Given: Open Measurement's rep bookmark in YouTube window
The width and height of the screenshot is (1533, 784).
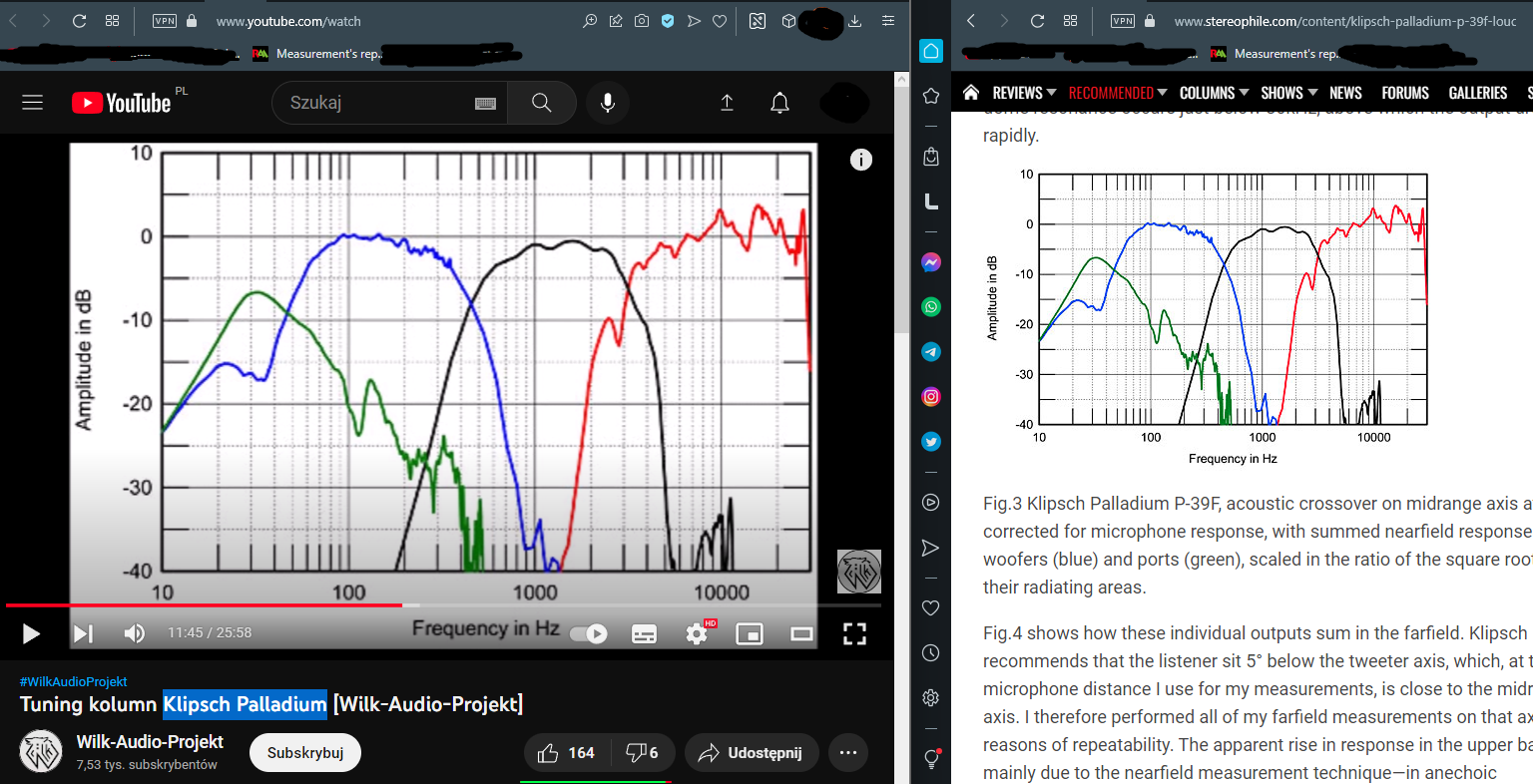Looking at the screenshot, I should pyautogui.click(x=317, y=54).
